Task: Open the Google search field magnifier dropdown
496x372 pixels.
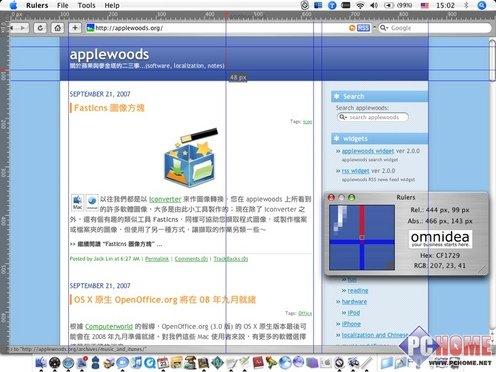Action: [x=384, y=28]
